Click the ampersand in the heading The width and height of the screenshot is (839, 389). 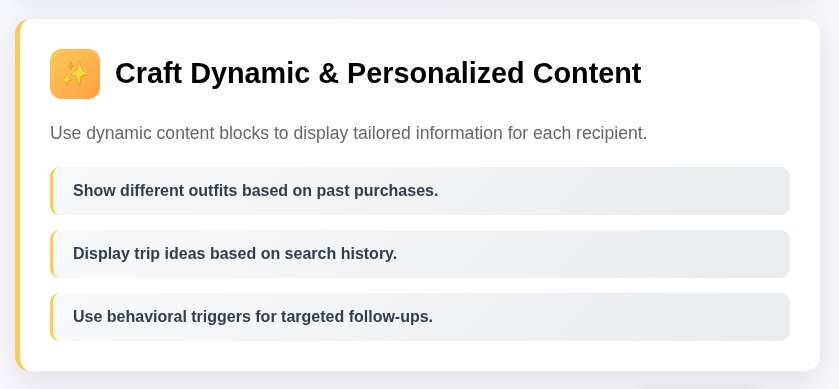[x=329, y=73]
